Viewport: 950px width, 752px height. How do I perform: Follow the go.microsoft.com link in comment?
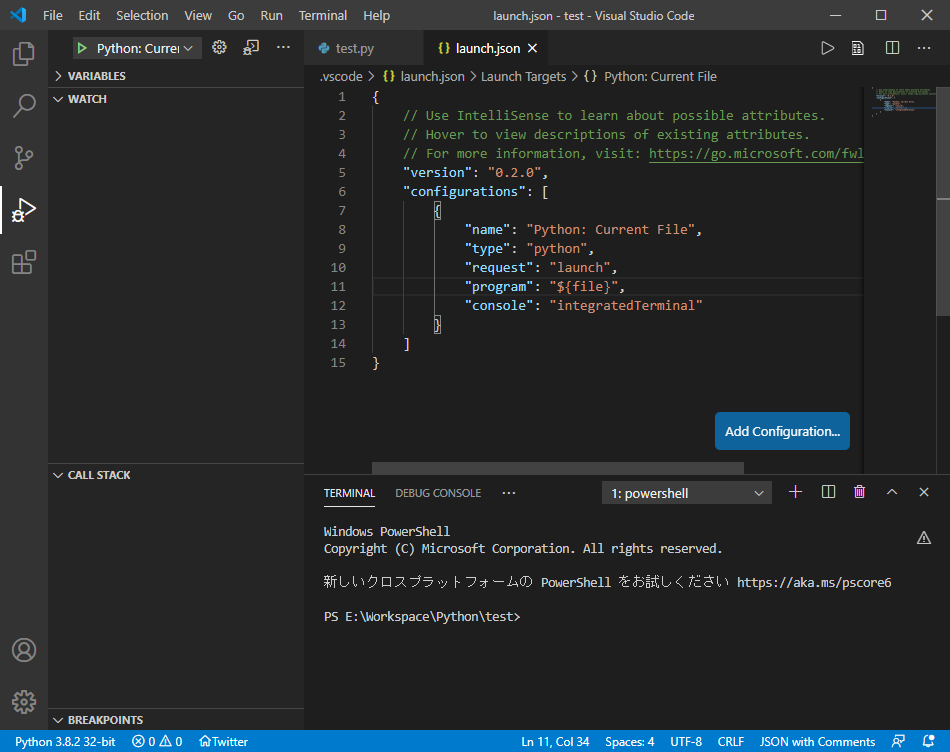click(x=756, y=153)
